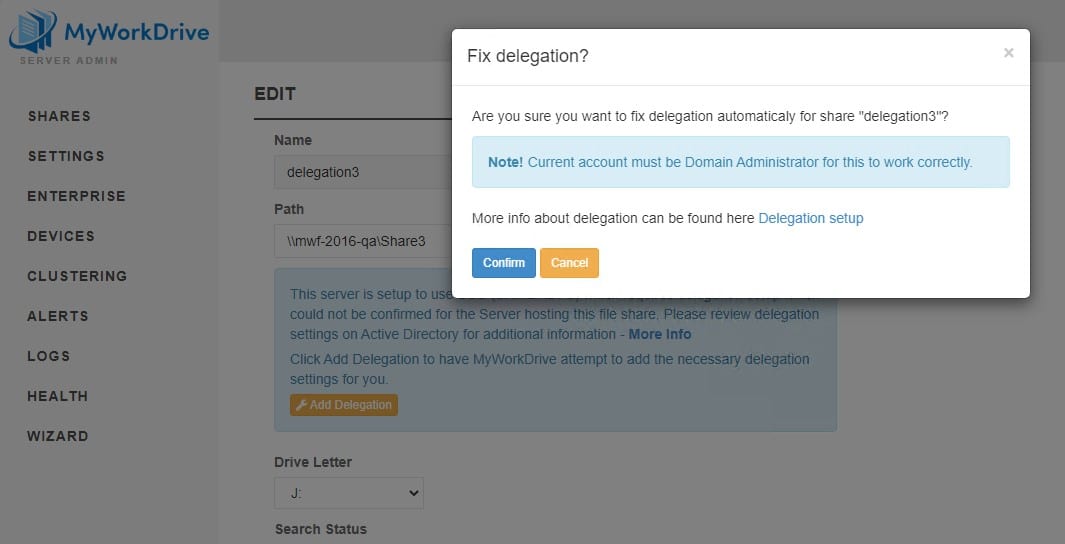Check server Health page
The width and height of the screenshot is (1065, 544).
[57, 396]
